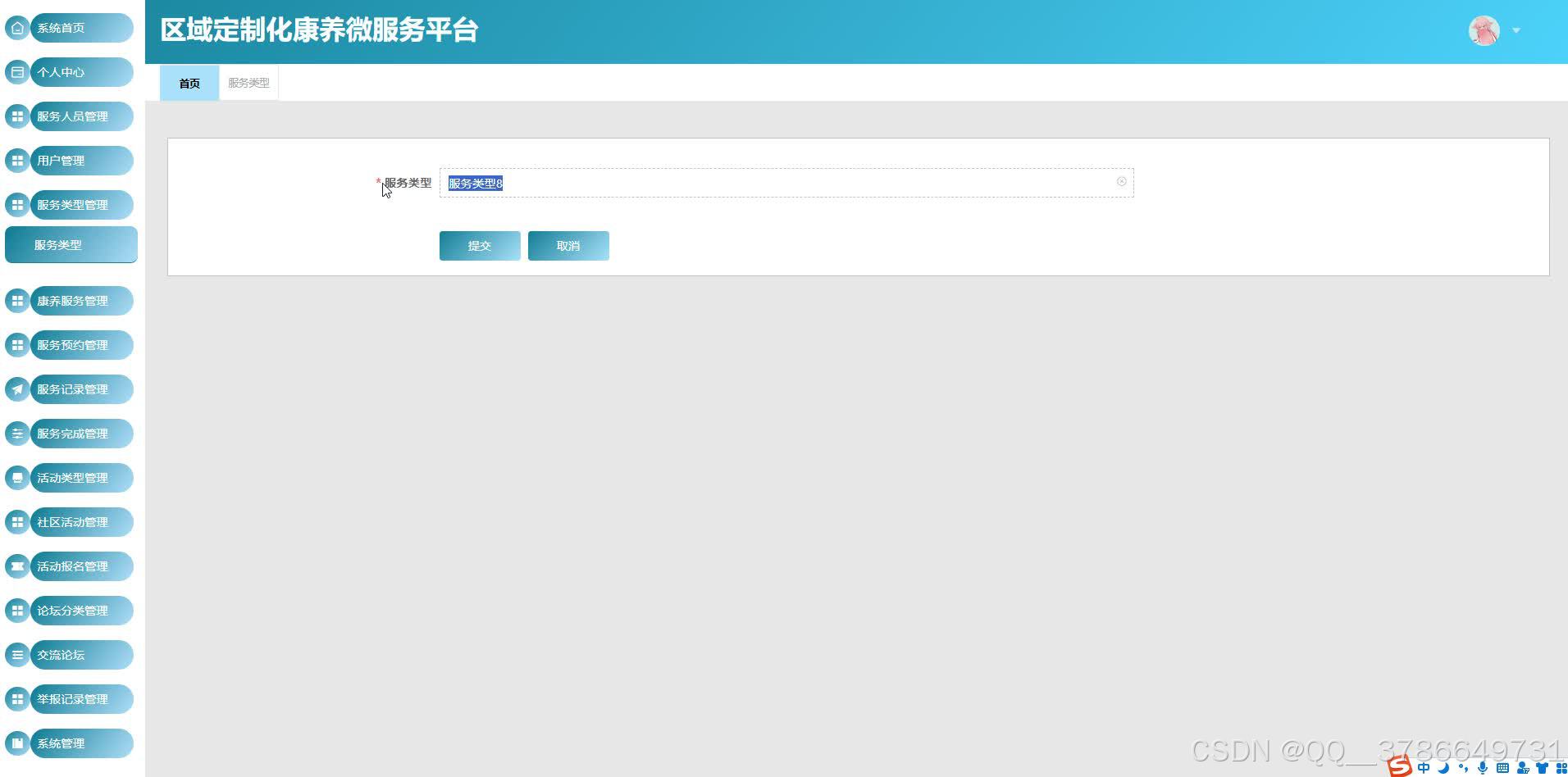
Task: Click the 服务类型 text input field
Action: [786, 183]
